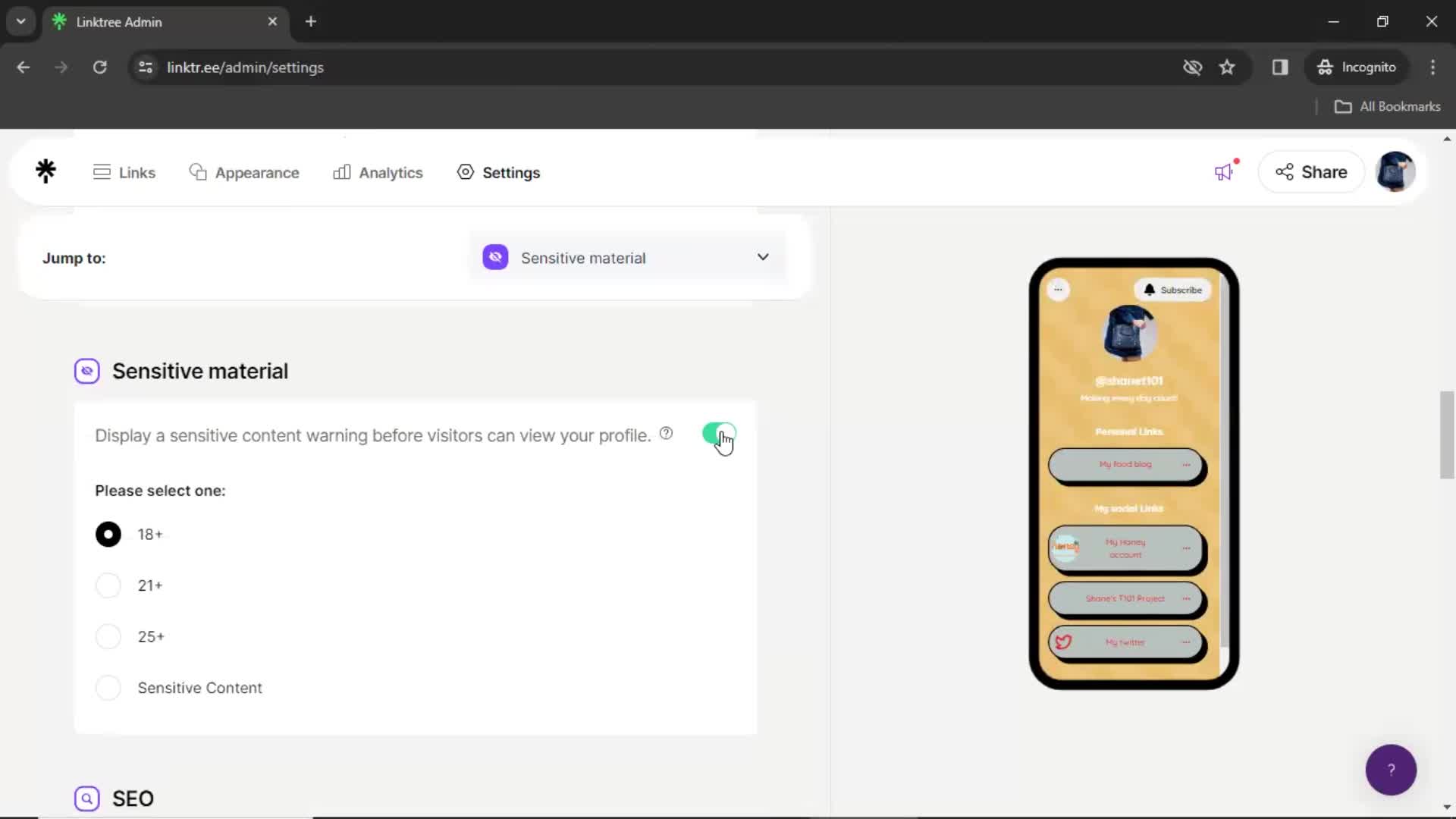
Task: Scroll down to SEO section
Action: [x=132, y=798]
